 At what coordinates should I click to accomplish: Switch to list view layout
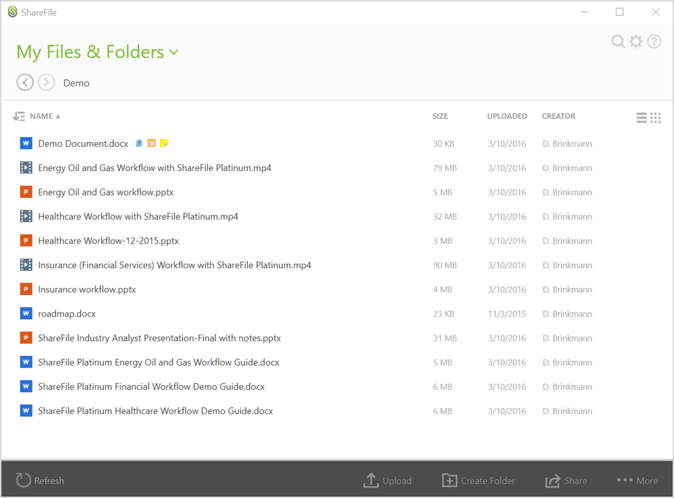641,117
